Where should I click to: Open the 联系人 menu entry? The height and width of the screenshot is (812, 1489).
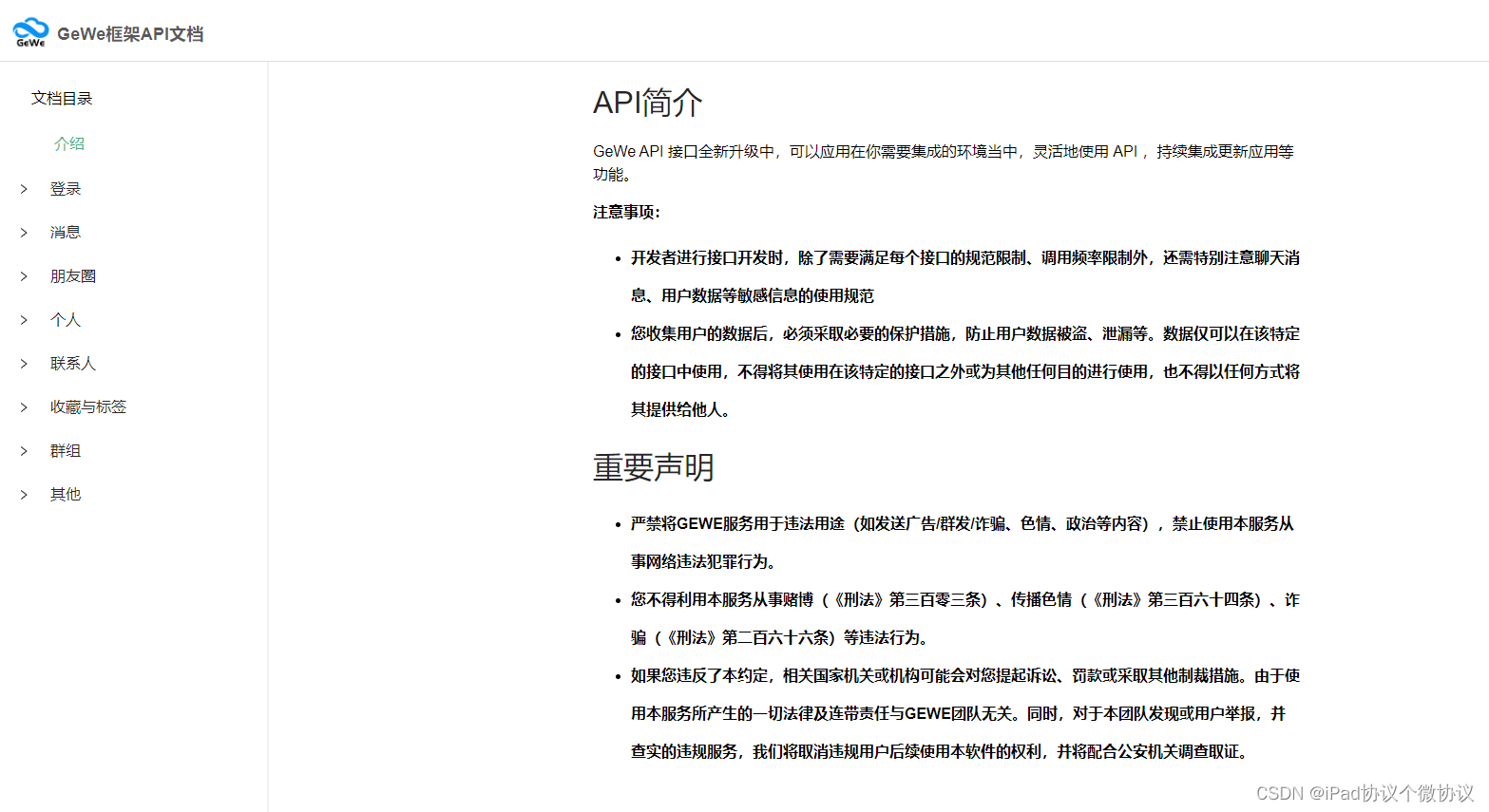click(x=73, y=364)
